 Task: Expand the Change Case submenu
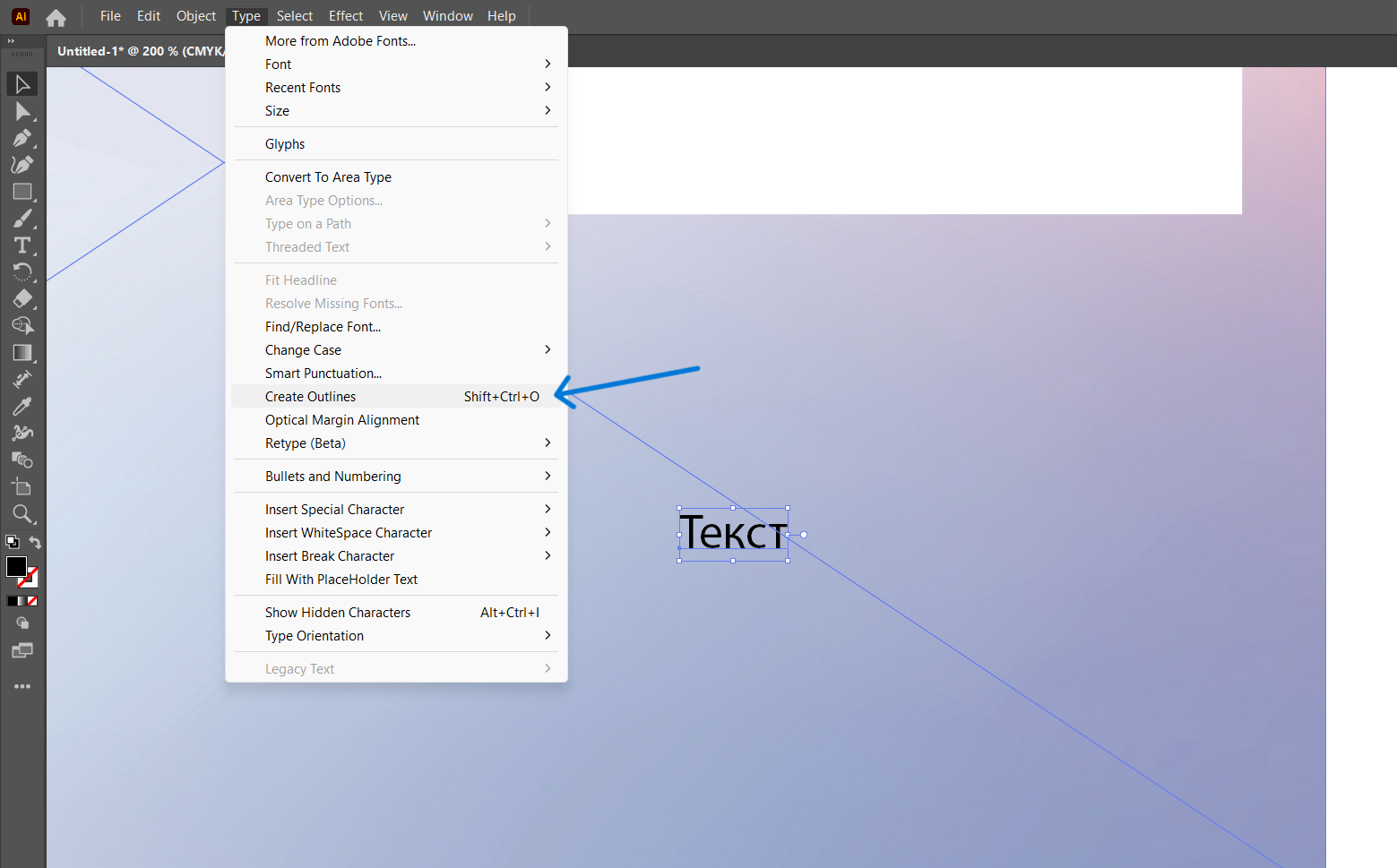396,350
